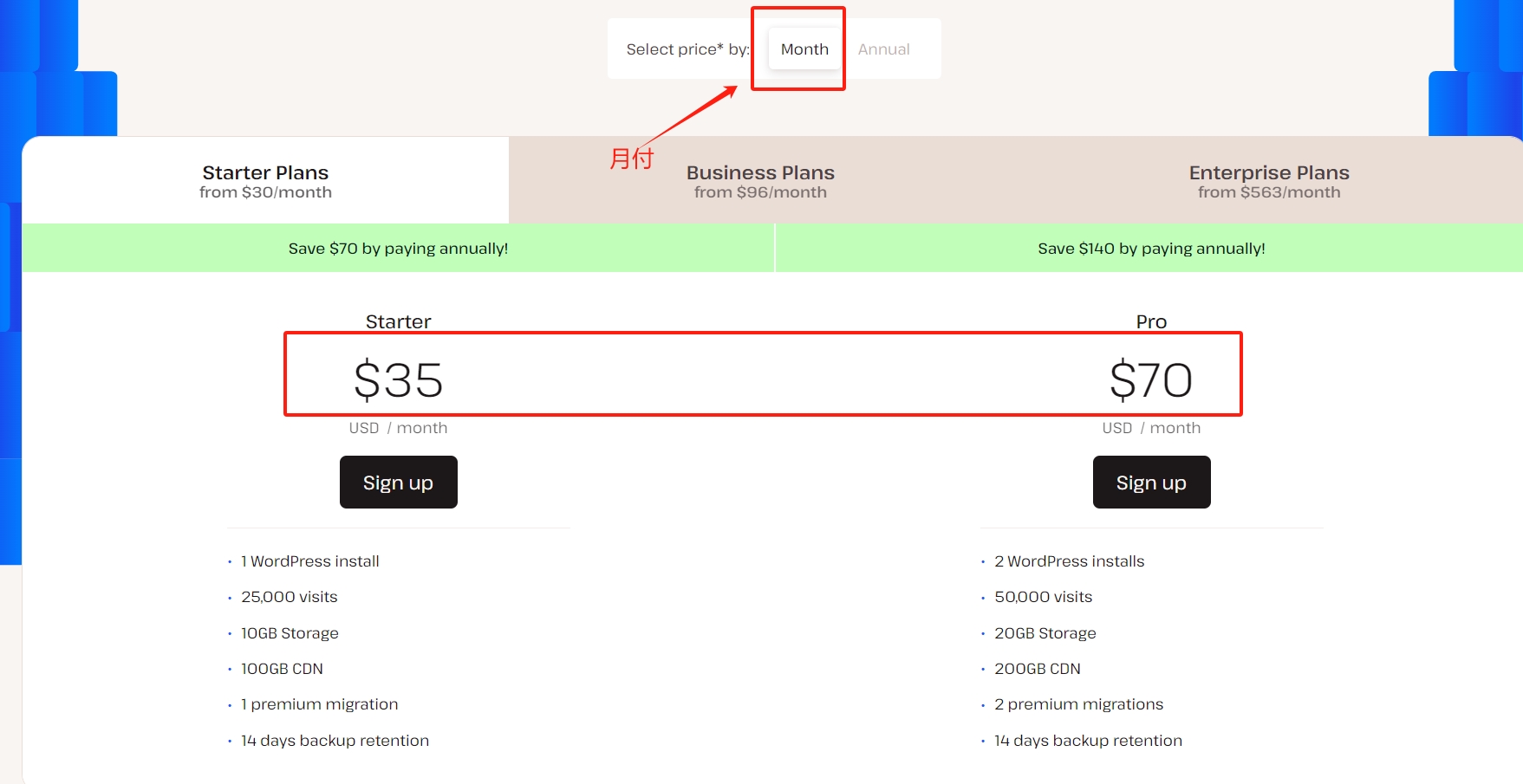Click the $35 Starter price
This screenshot has height=784, width=1523.
[x=398, y=380]
